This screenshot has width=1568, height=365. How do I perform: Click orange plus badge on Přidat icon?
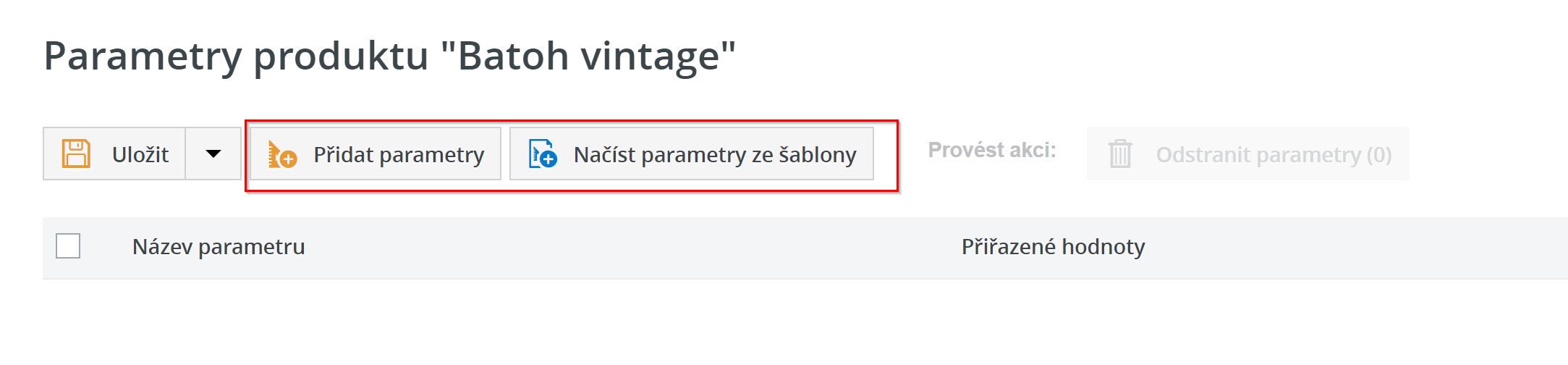(x=288, y=159)
